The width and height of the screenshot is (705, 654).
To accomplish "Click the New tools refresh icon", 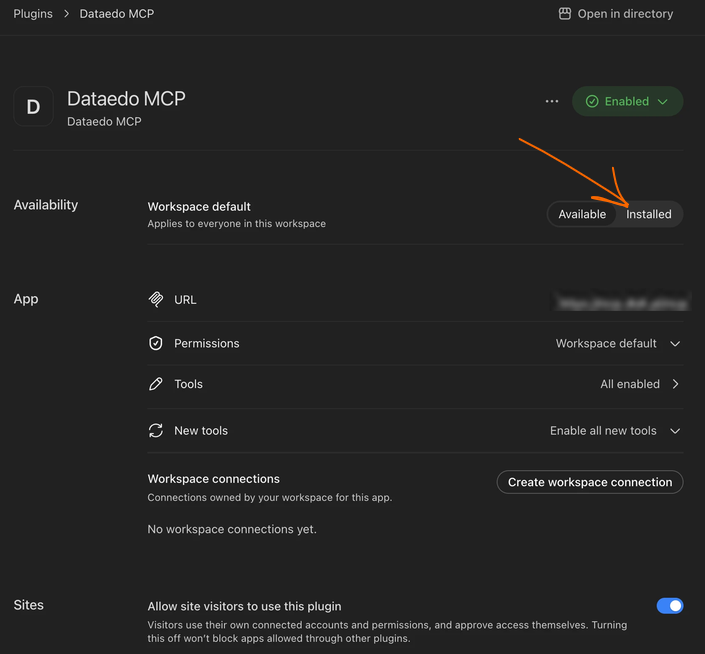I will (x=156, y=431).
